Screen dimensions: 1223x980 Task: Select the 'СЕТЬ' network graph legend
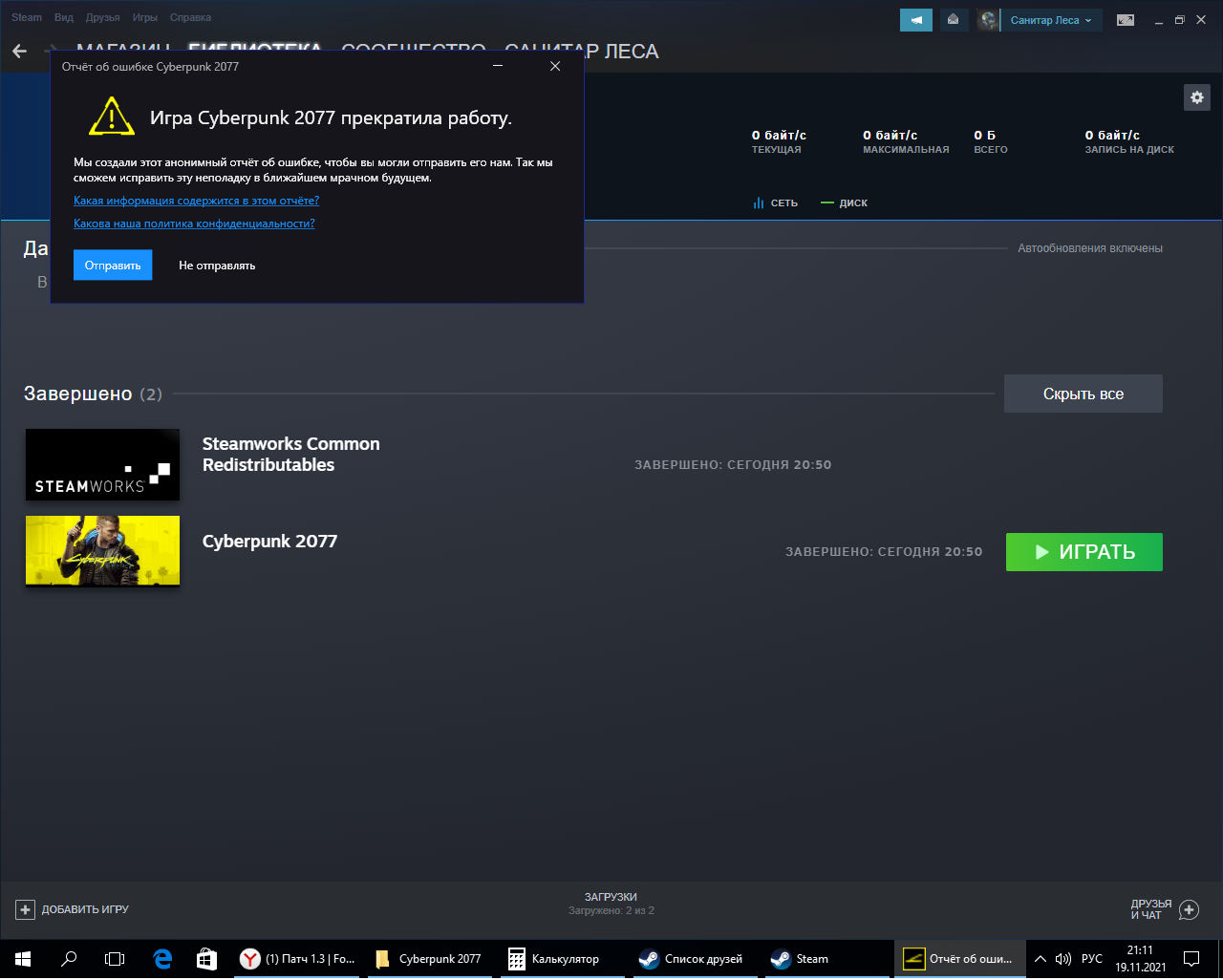pos(775,202)
